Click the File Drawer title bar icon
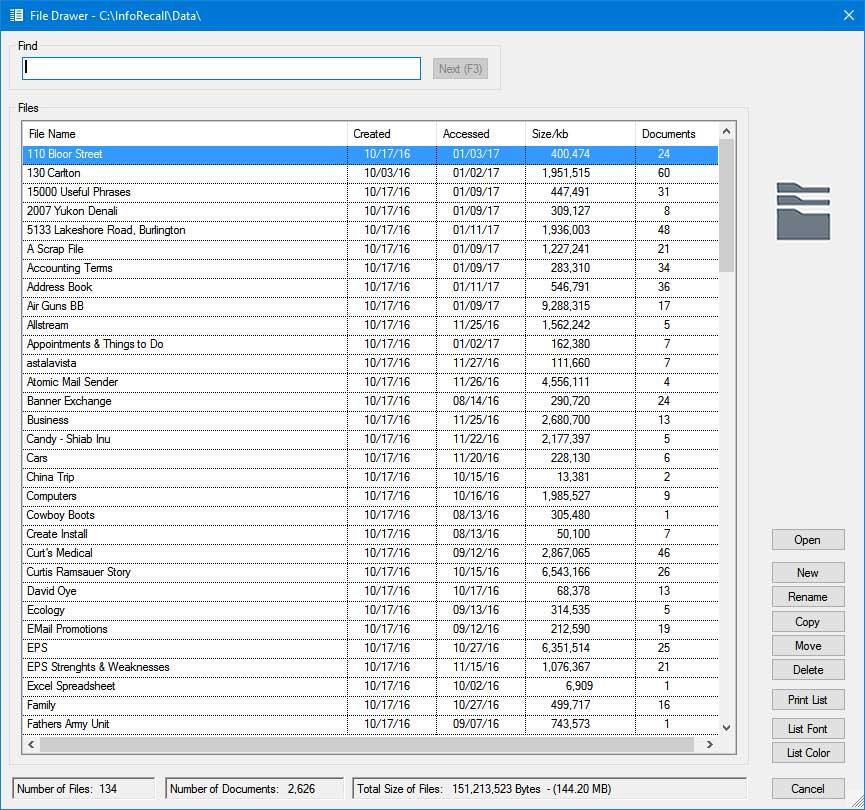This screenshot has width=865, height=810. pos(16,15)
